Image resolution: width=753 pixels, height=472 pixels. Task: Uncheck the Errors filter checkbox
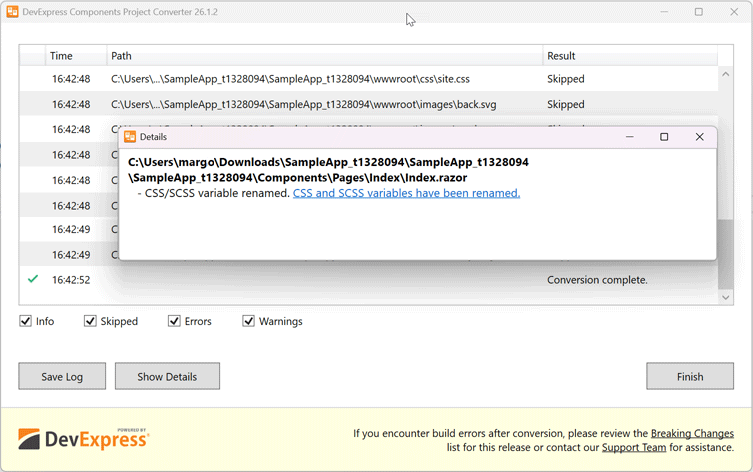[x=174, y=321]
